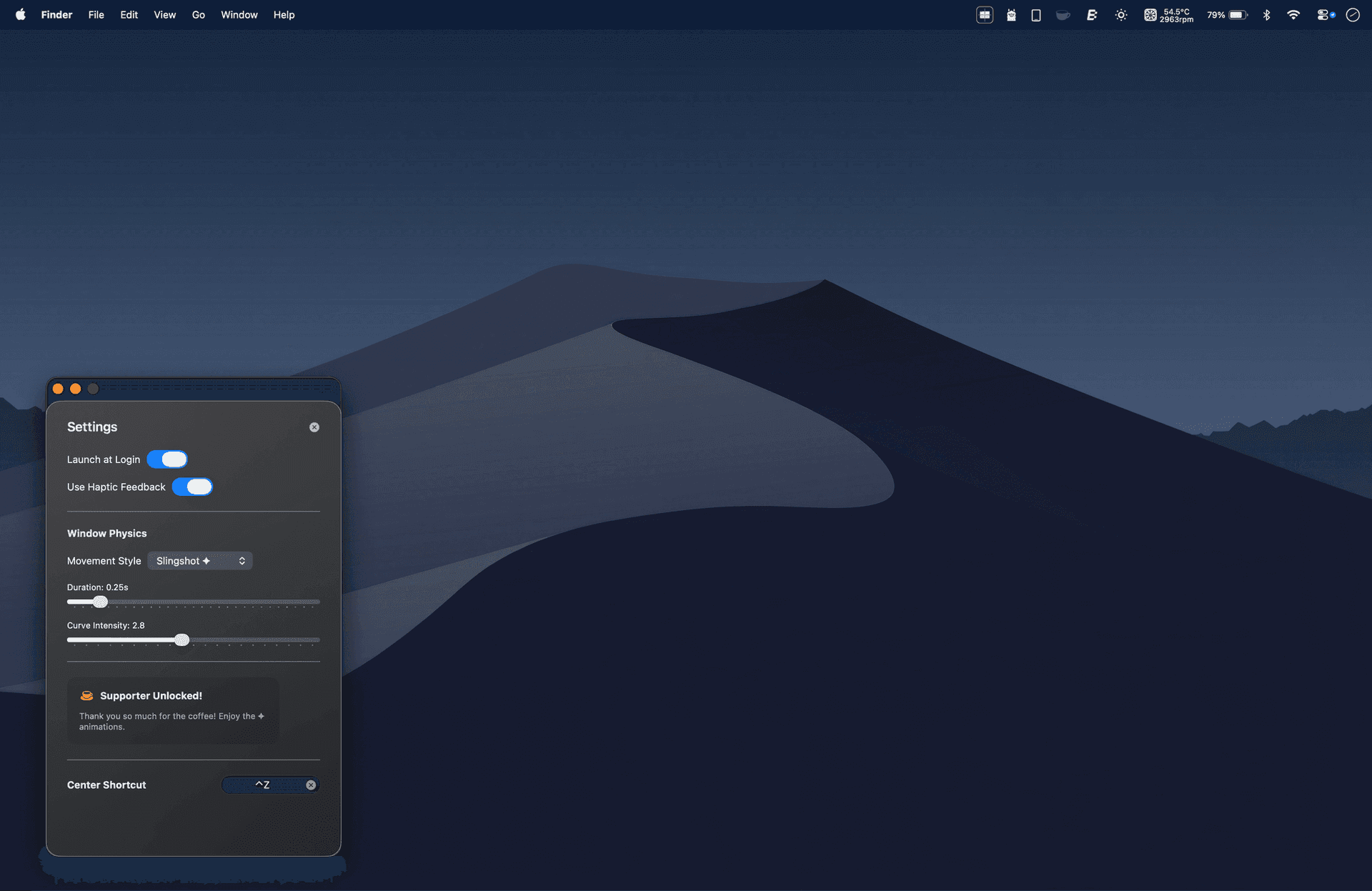Open the Help menu

coord(284,15)
